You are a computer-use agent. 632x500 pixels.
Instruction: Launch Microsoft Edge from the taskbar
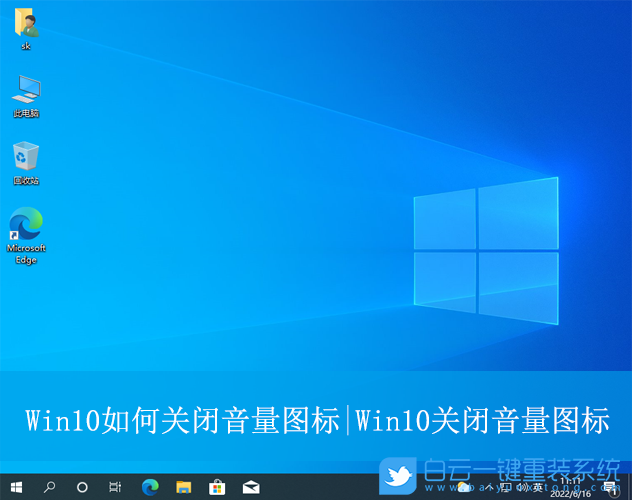pos(150,488)
